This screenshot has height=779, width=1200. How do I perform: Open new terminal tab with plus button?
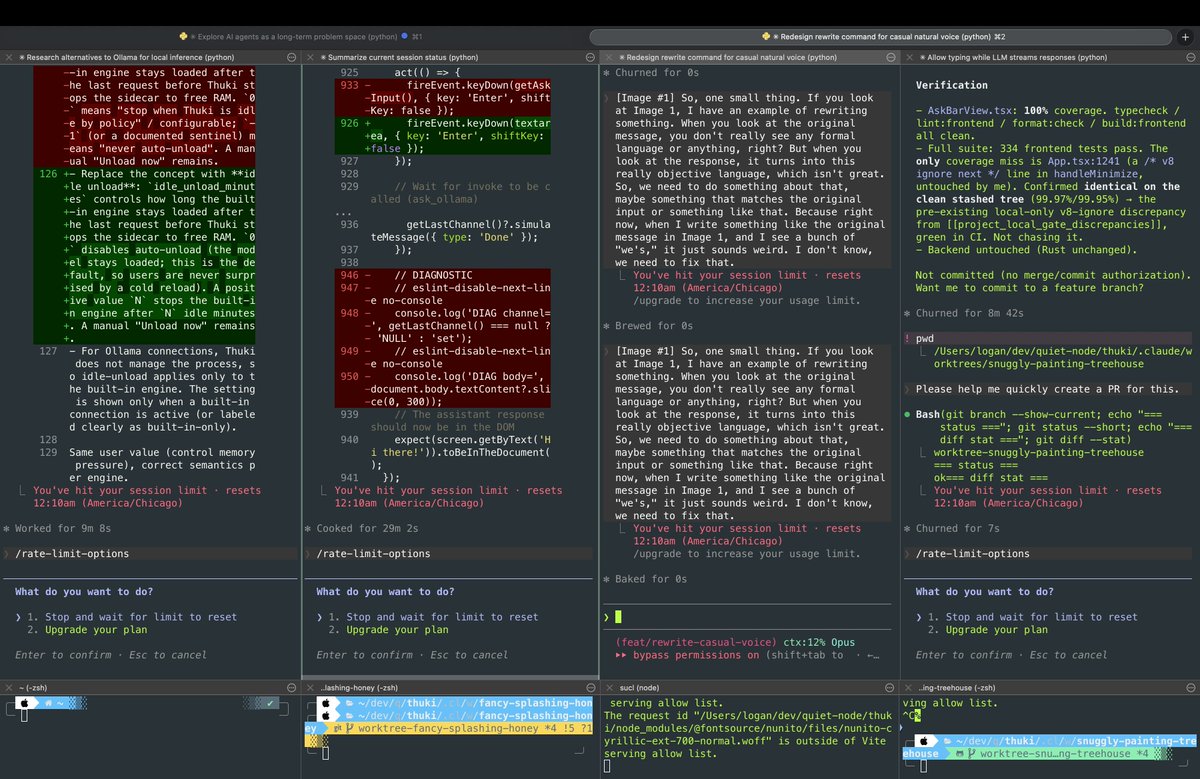[x=1186, y=36]
